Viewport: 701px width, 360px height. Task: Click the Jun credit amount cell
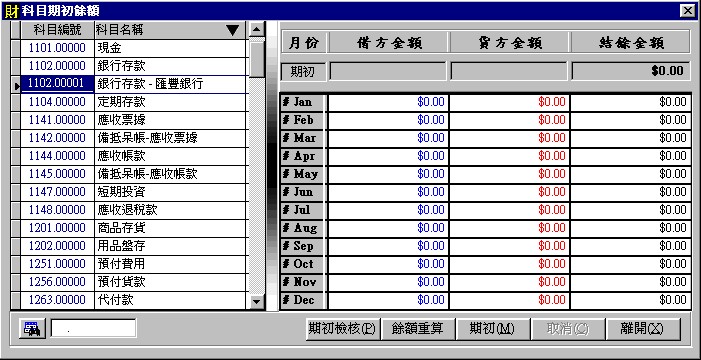pos(509,192)
